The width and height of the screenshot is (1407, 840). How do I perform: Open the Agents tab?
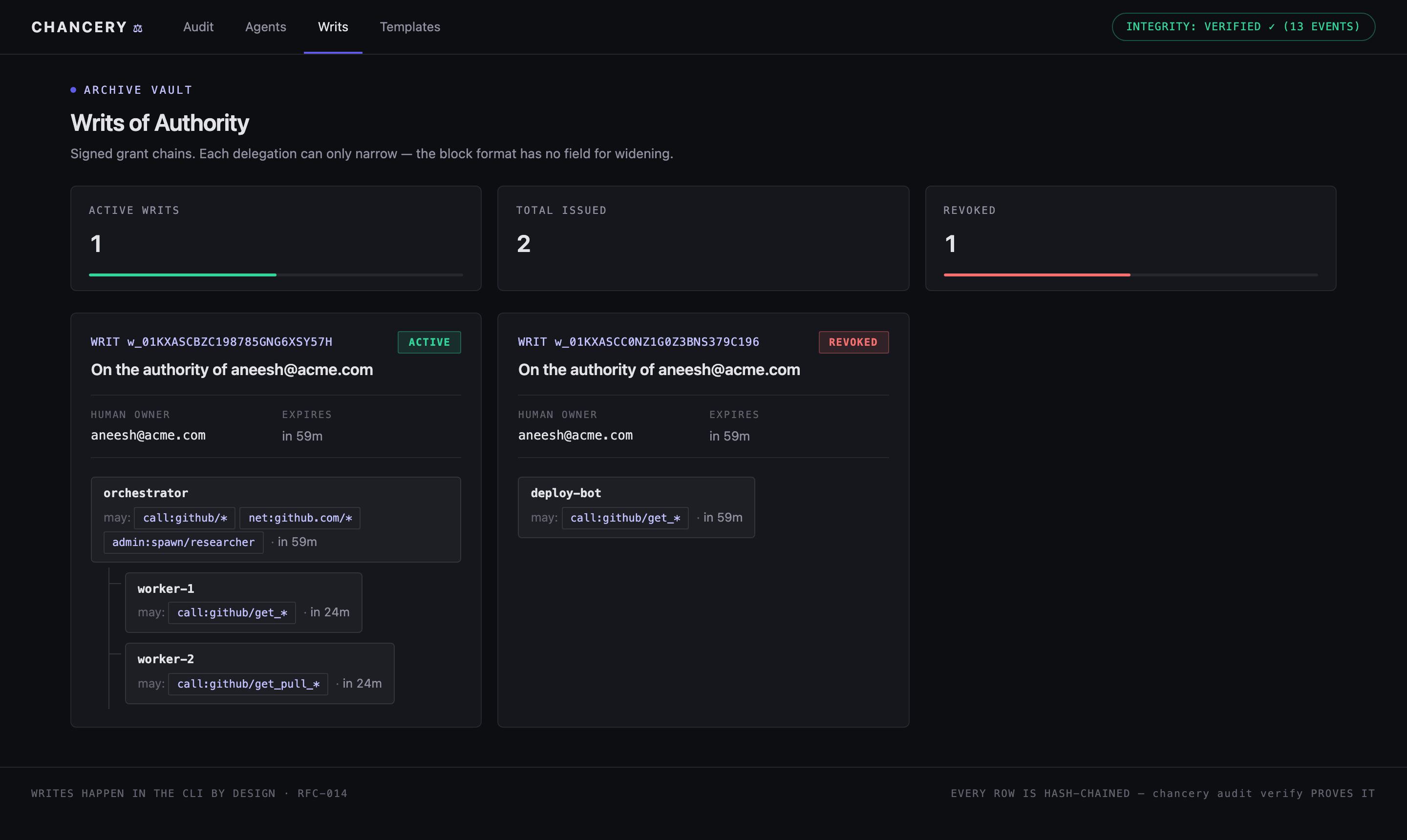[x=266, y=26]
